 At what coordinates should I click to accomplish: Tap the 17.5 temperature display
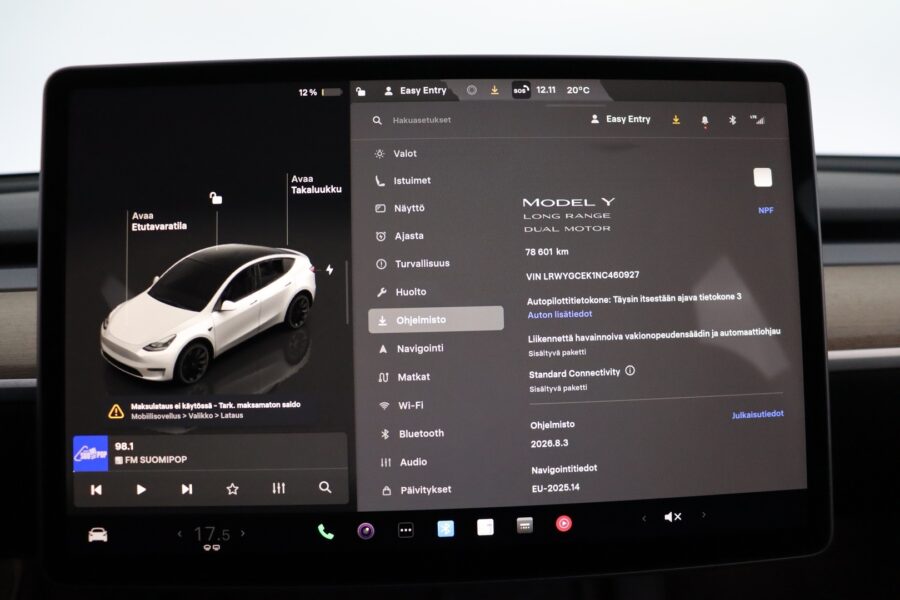(212, 535)
